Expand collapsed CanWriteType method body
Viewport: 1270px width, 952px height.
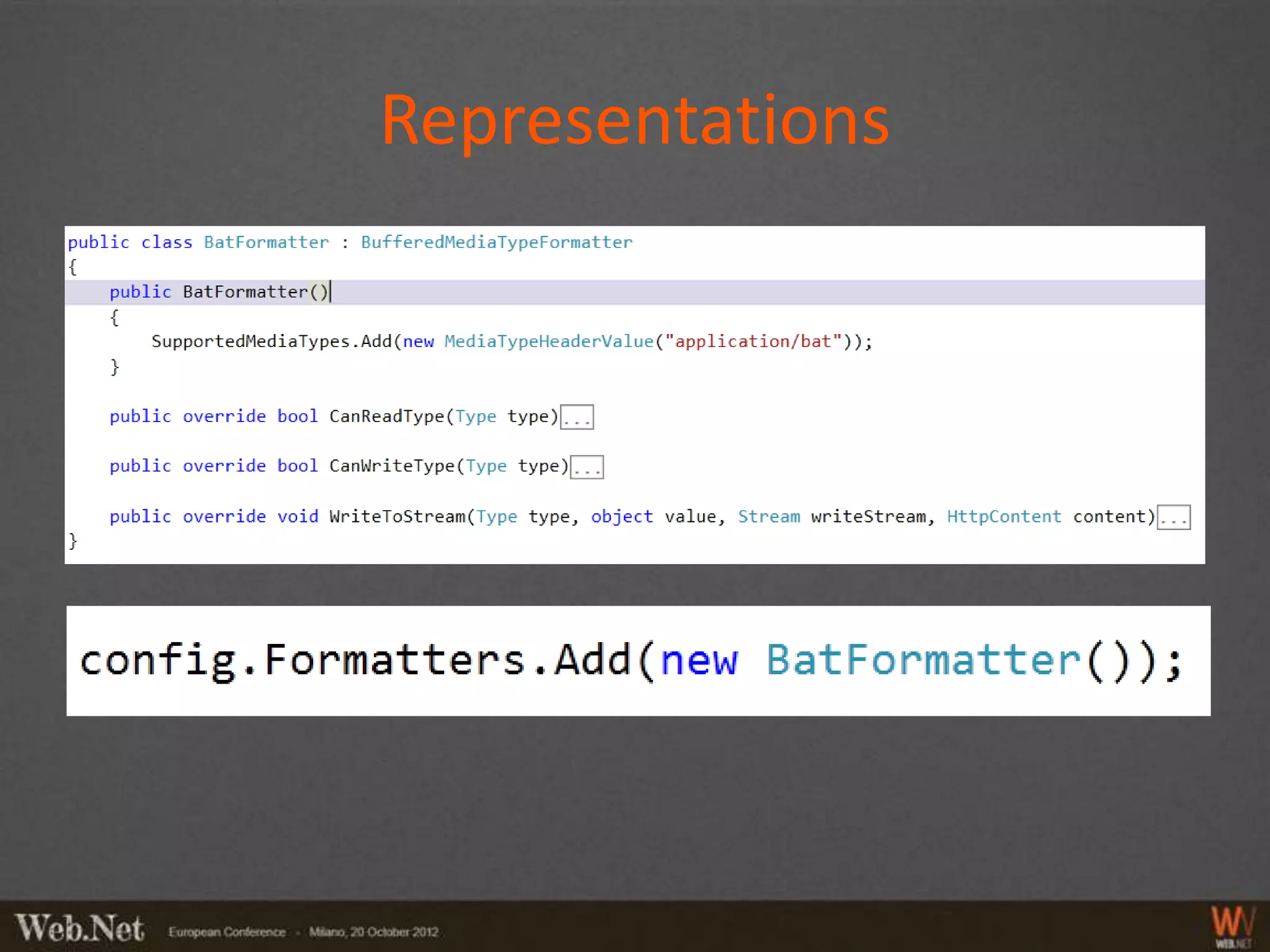pyautogui.click(x=587, y=467)
